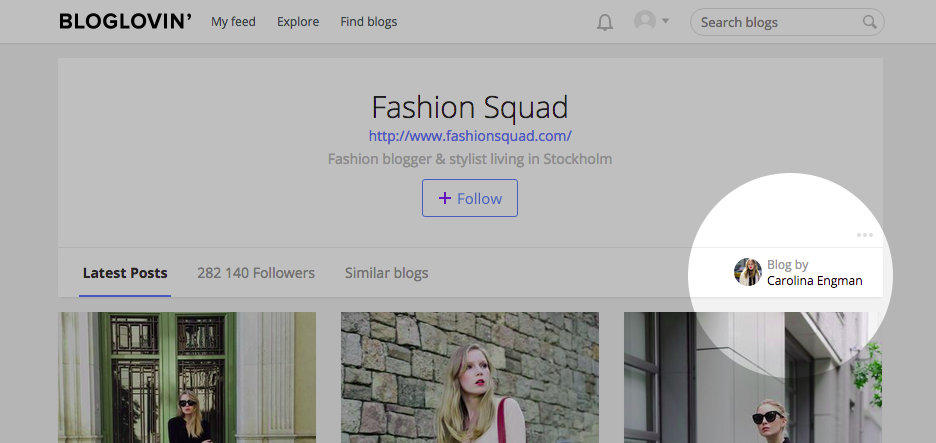Open My feed in navigation
Image resolution: width=936 pixels, height=443 pixels.
pyautogui.click(x=233, y=22)
